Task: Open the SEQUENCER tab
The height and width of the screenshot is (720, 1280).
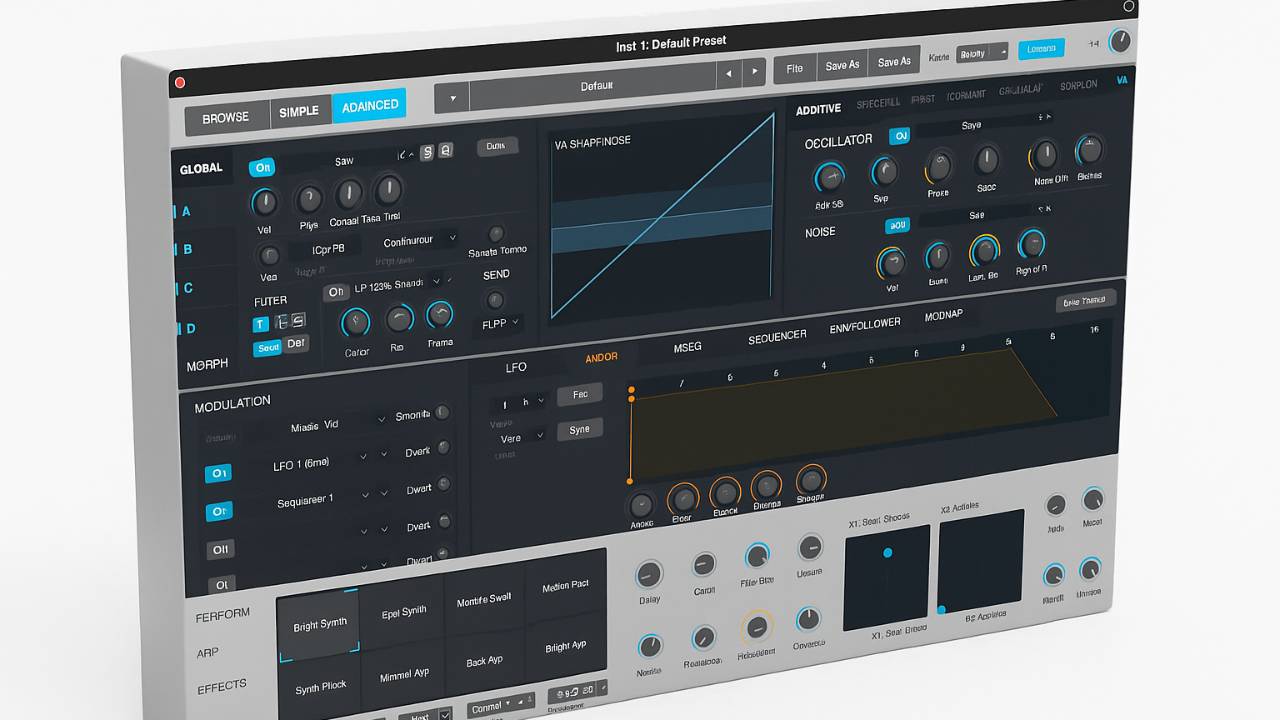Action: pyautogui.click(x=777, y=337)
